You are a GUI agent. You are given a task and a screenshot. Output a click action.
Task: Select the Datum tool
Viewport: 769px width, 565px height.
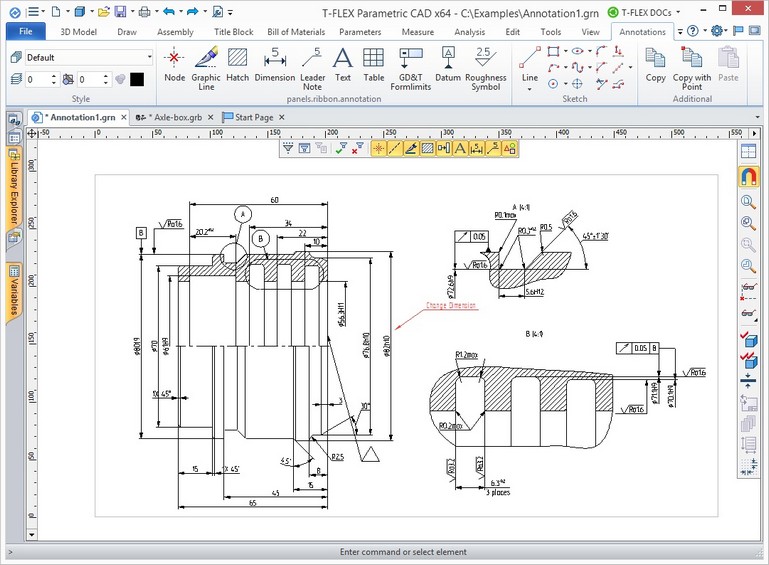(448, 64)
